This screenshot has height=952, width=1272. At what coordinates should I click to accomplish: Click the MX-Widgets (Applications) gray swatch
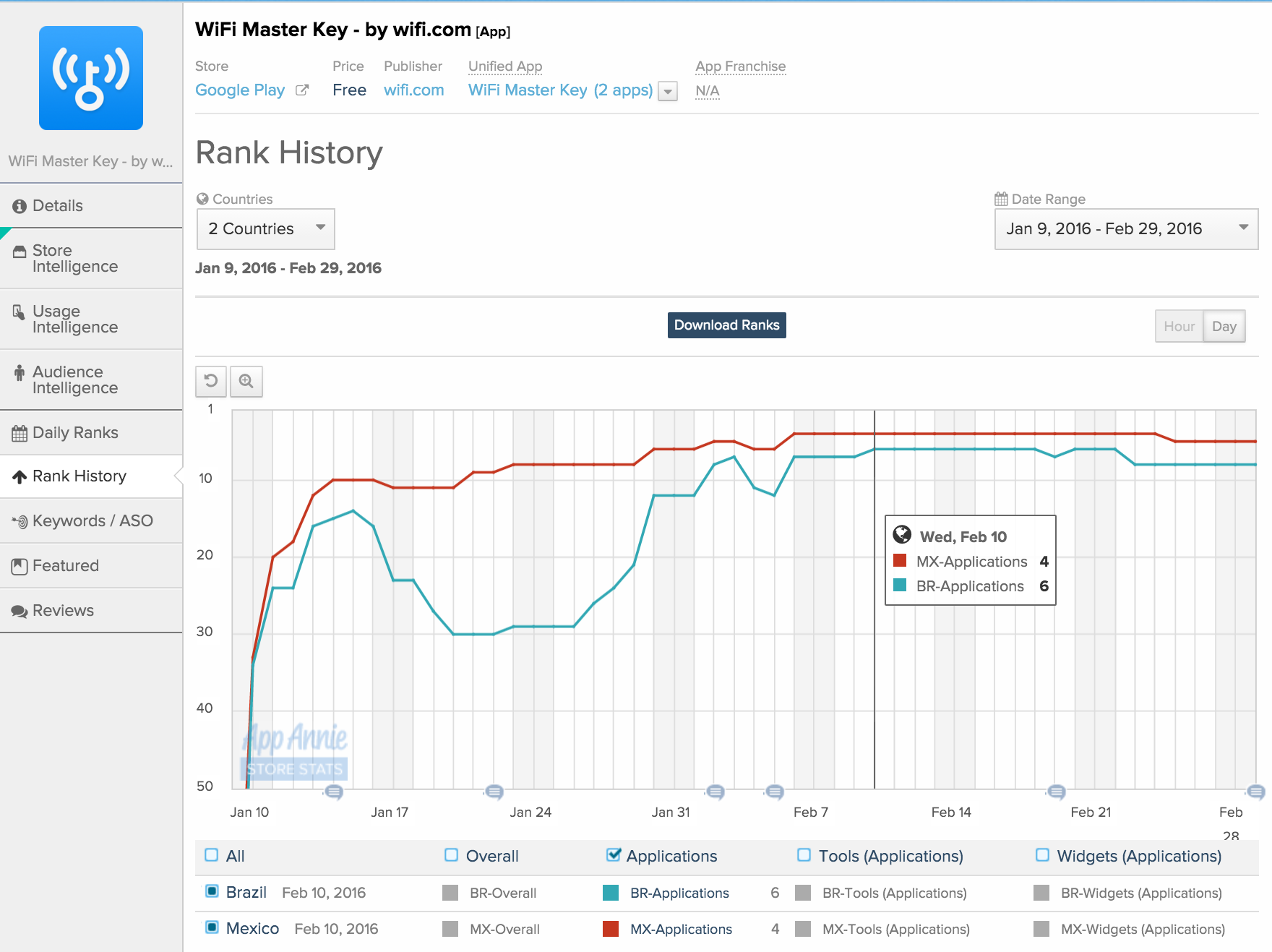(x=1041, y=929)
